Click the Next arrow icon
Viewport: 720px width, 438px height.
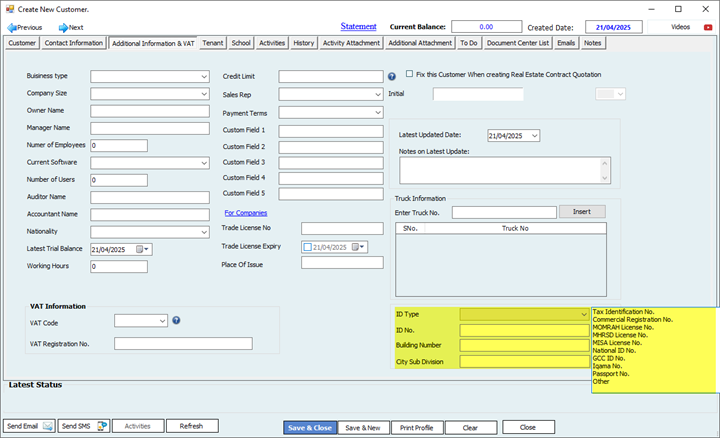(63, 28)
